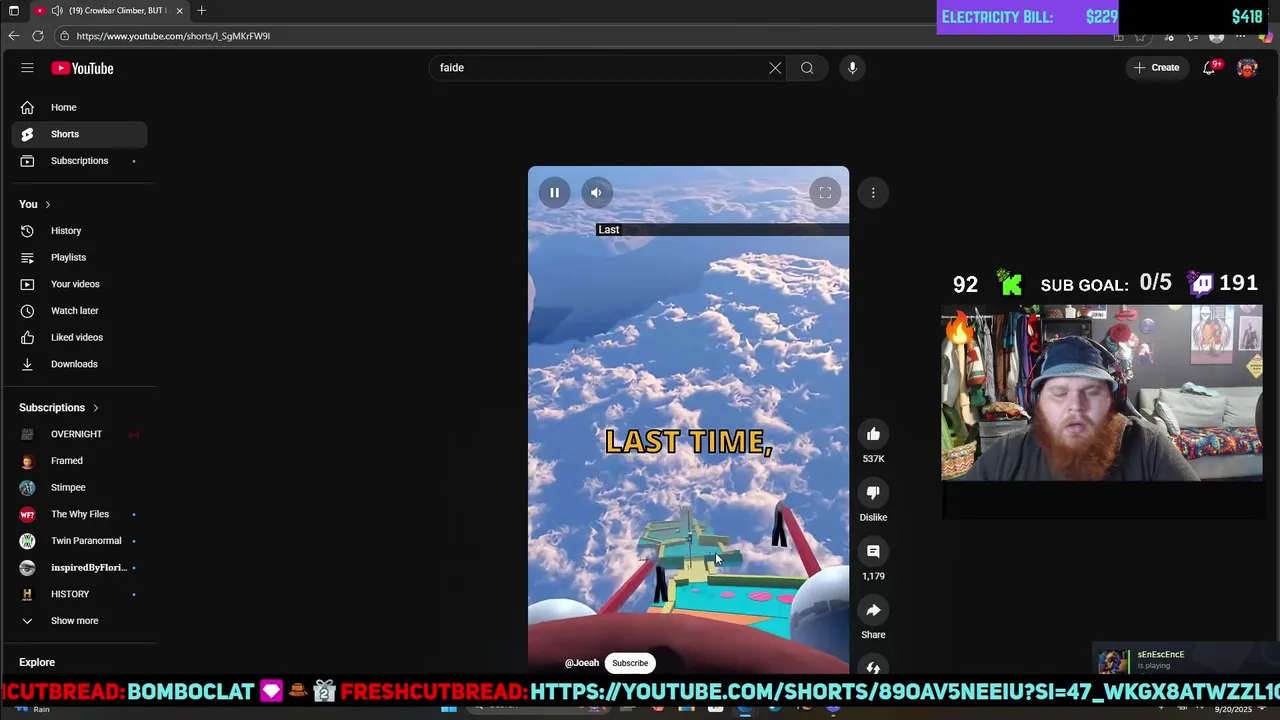Viewport: 1280px width, 720px height.
Task: Open the HISTORY channel subscription
Action: point(80,594)
